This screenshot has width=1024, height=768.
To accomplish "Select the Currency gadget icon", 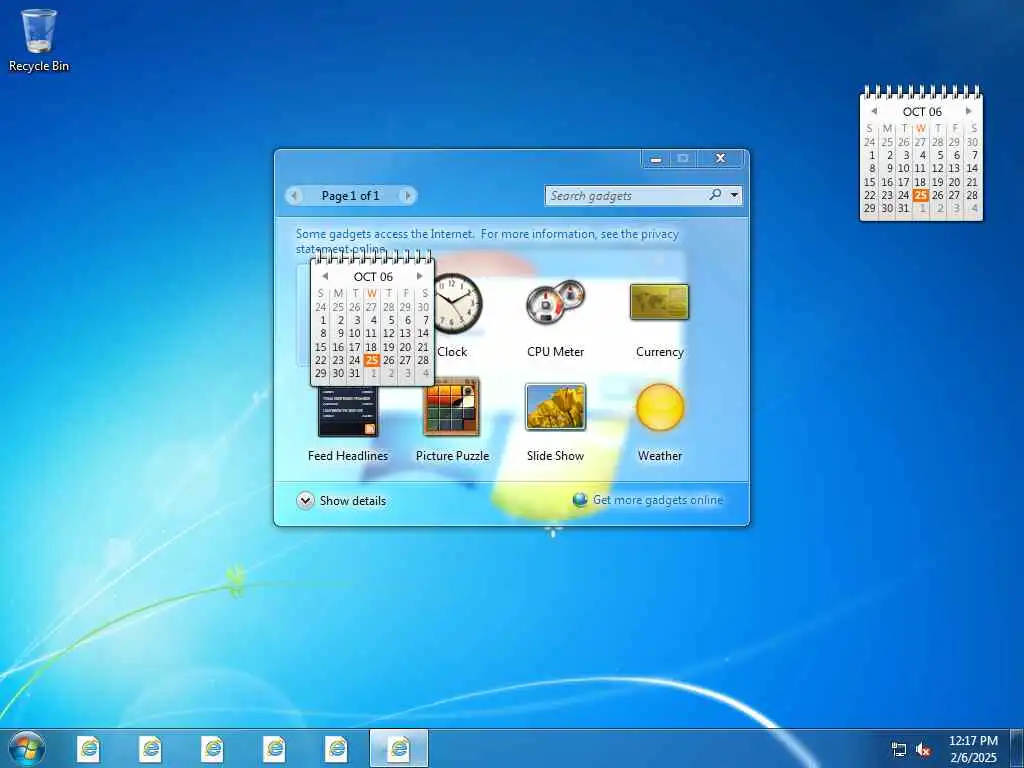I will pyautogui.click(x=660, y=302).
